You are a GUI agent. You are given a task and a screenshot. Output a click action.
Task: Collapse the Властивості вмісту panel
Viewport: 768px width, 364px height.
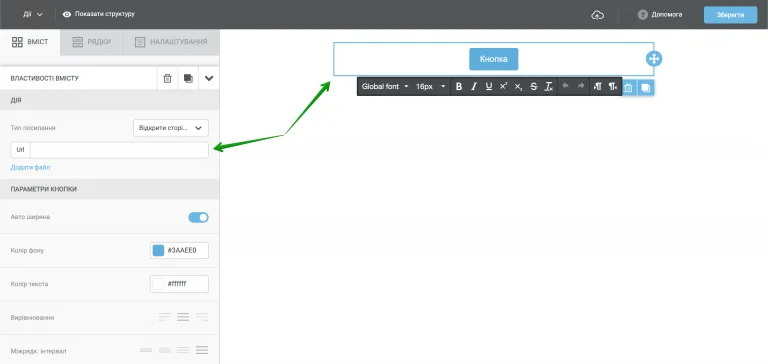[x=209, y=78]
